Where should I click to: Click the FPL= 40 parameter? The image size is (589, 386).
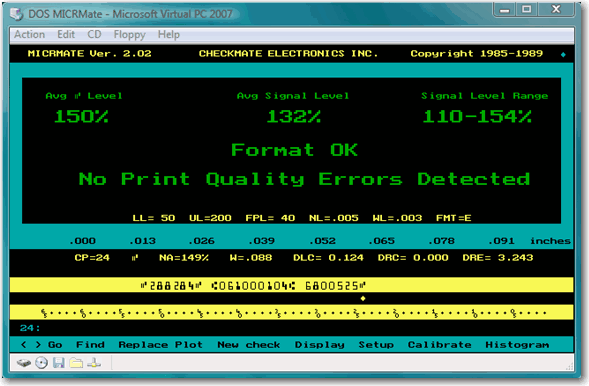pyautogui.click(x=270, y=218)
